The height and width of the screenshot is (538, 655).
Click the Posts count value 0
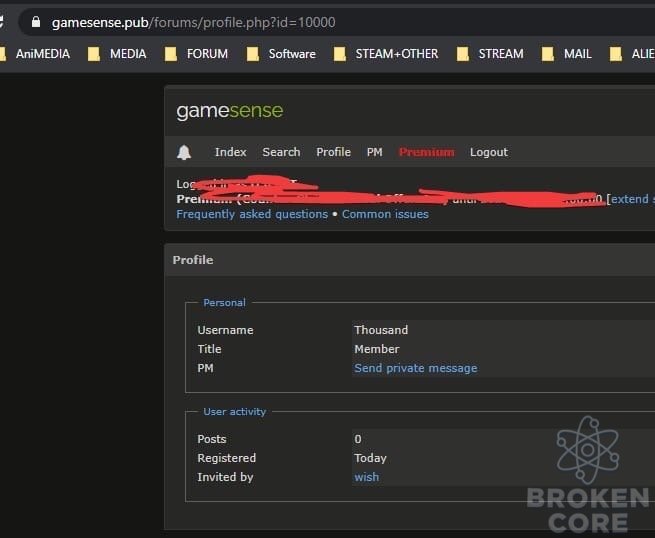click(358, 439)
